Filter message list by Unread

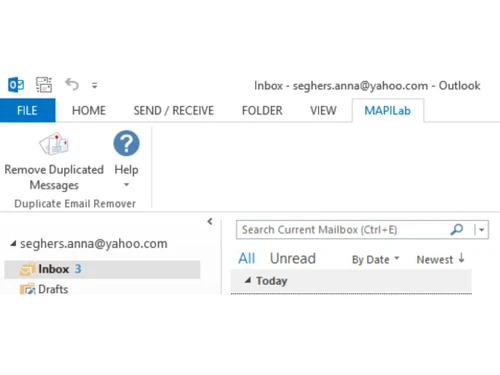[x=293, y=258]
